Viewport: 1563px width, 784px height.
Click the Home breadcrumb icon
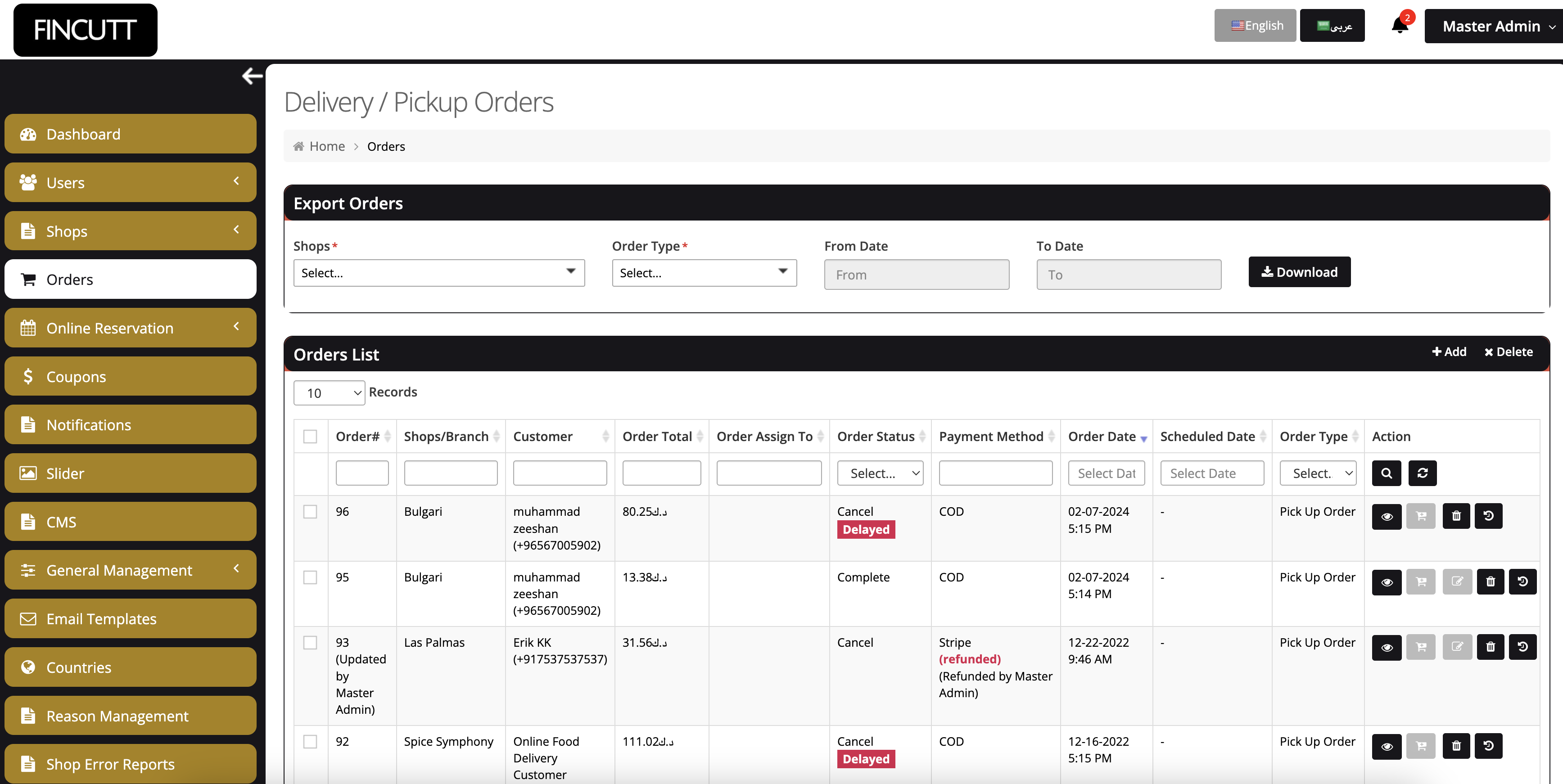(298, 146)
